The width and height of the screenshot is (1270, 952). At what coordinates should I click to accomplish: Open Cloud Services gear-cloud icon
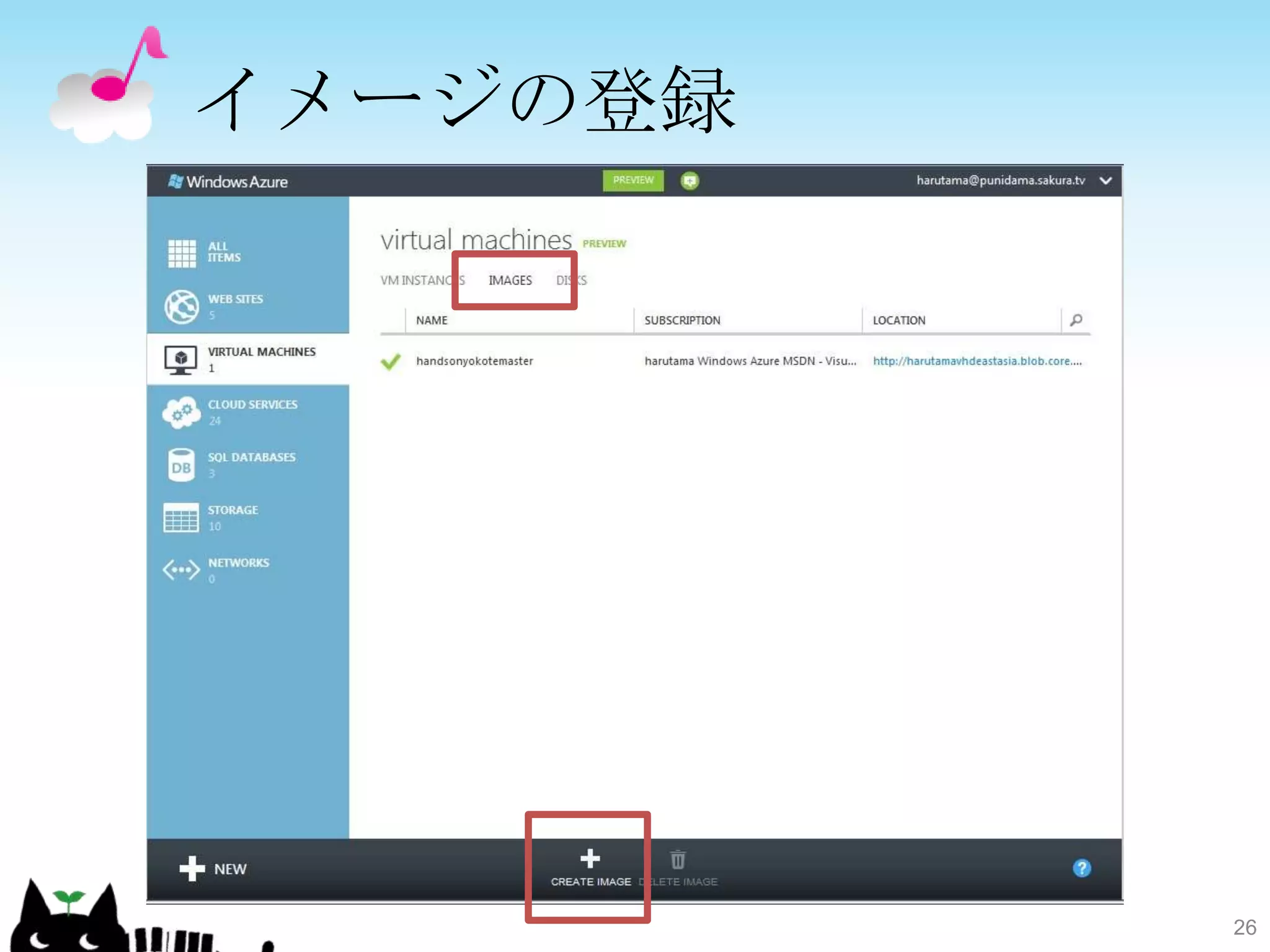coord(180,412)
